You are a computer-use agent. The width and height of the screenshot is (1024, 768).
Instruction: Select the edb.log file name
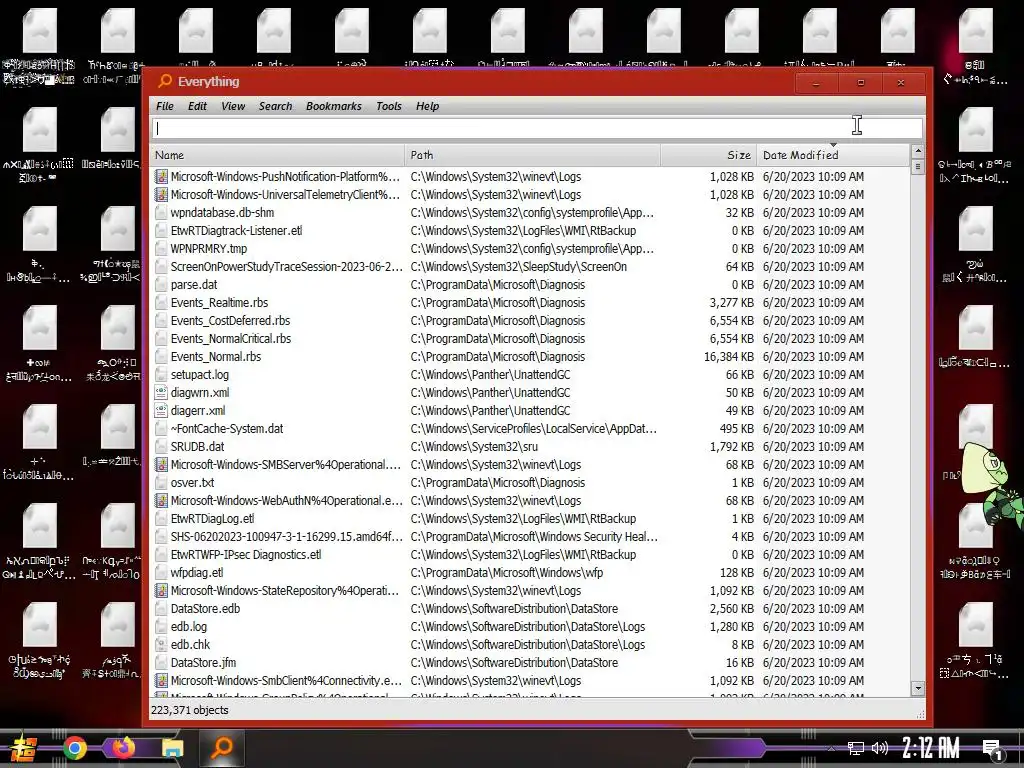click(x=189, y=626)
